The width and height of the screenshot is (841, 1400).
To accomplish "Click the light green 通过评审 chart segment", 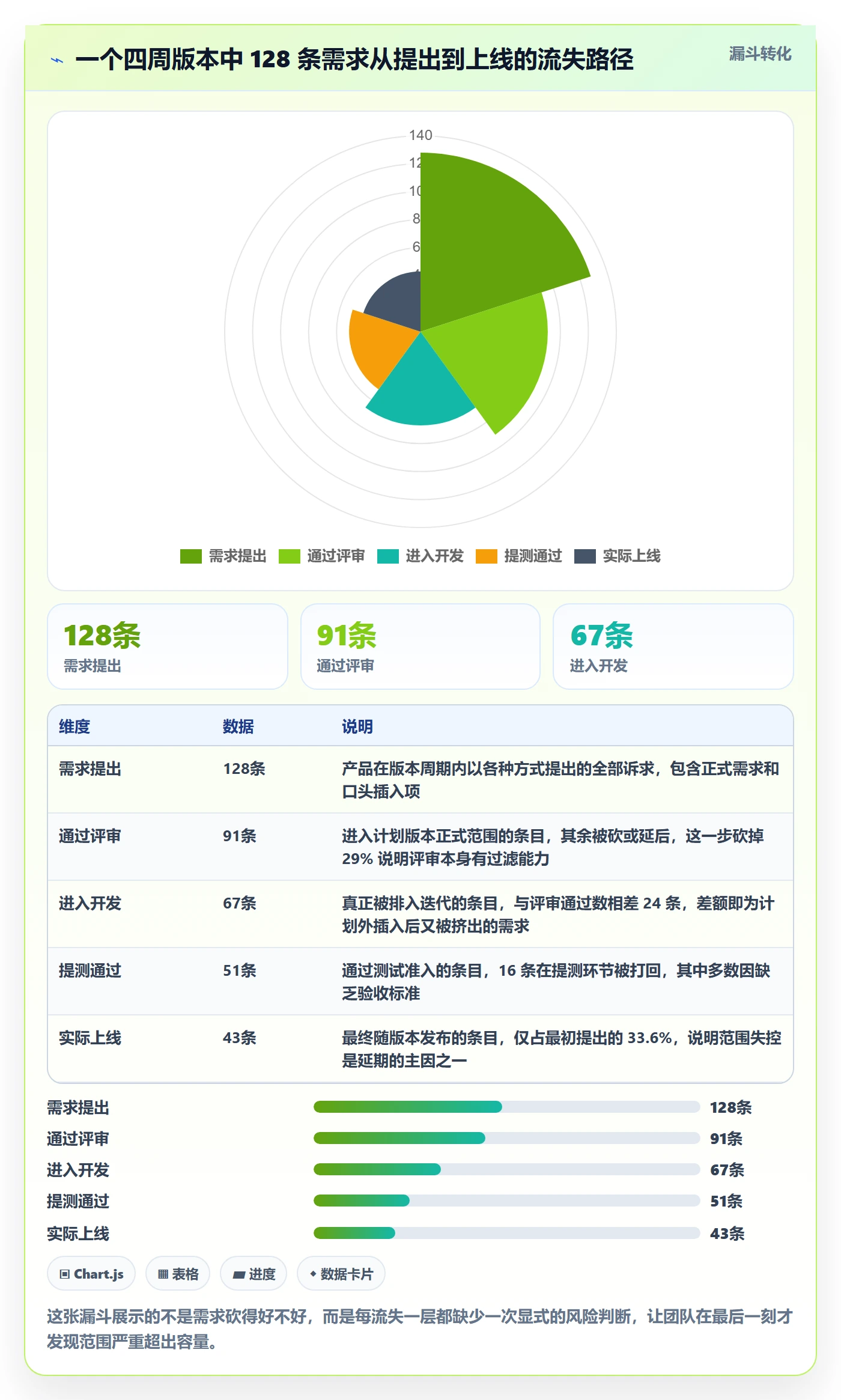I will pos(493,355).
